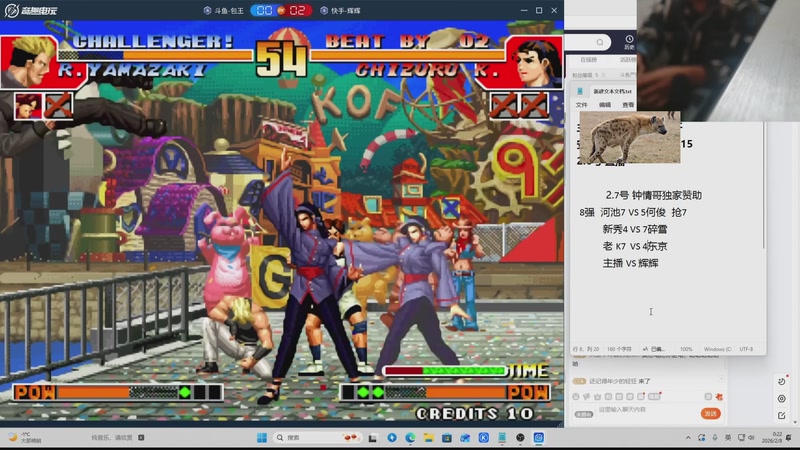Click the magnifier icon in Douyu search box
This screenshot has width=800, height=450.
600,42
